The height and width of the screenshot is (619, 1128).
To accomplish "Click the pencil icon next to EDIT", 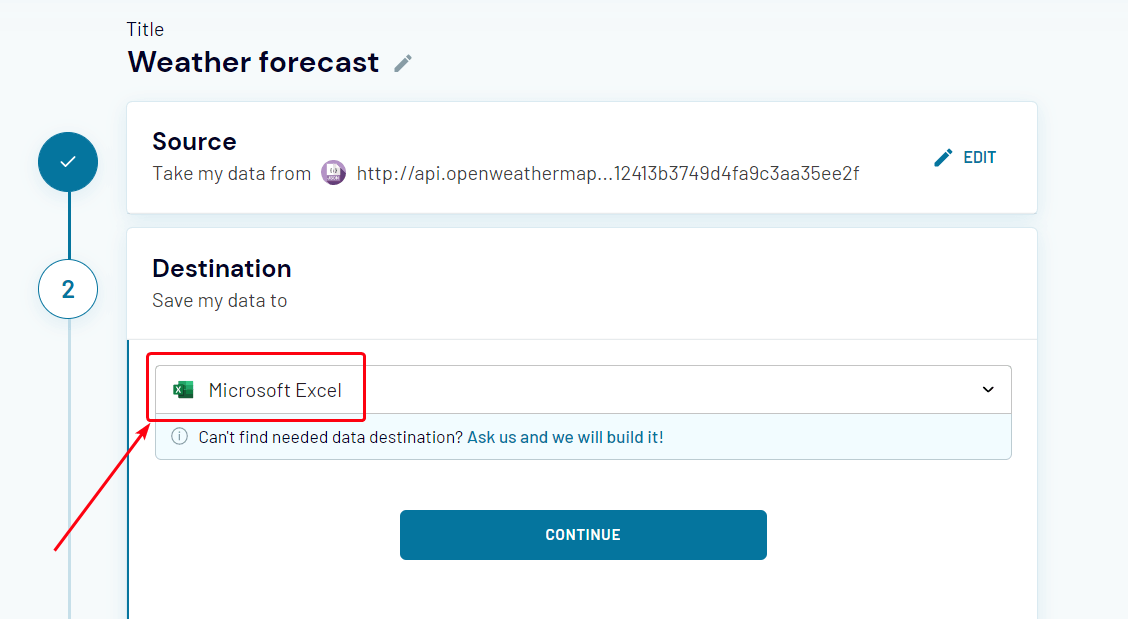I will coord(942,158).
